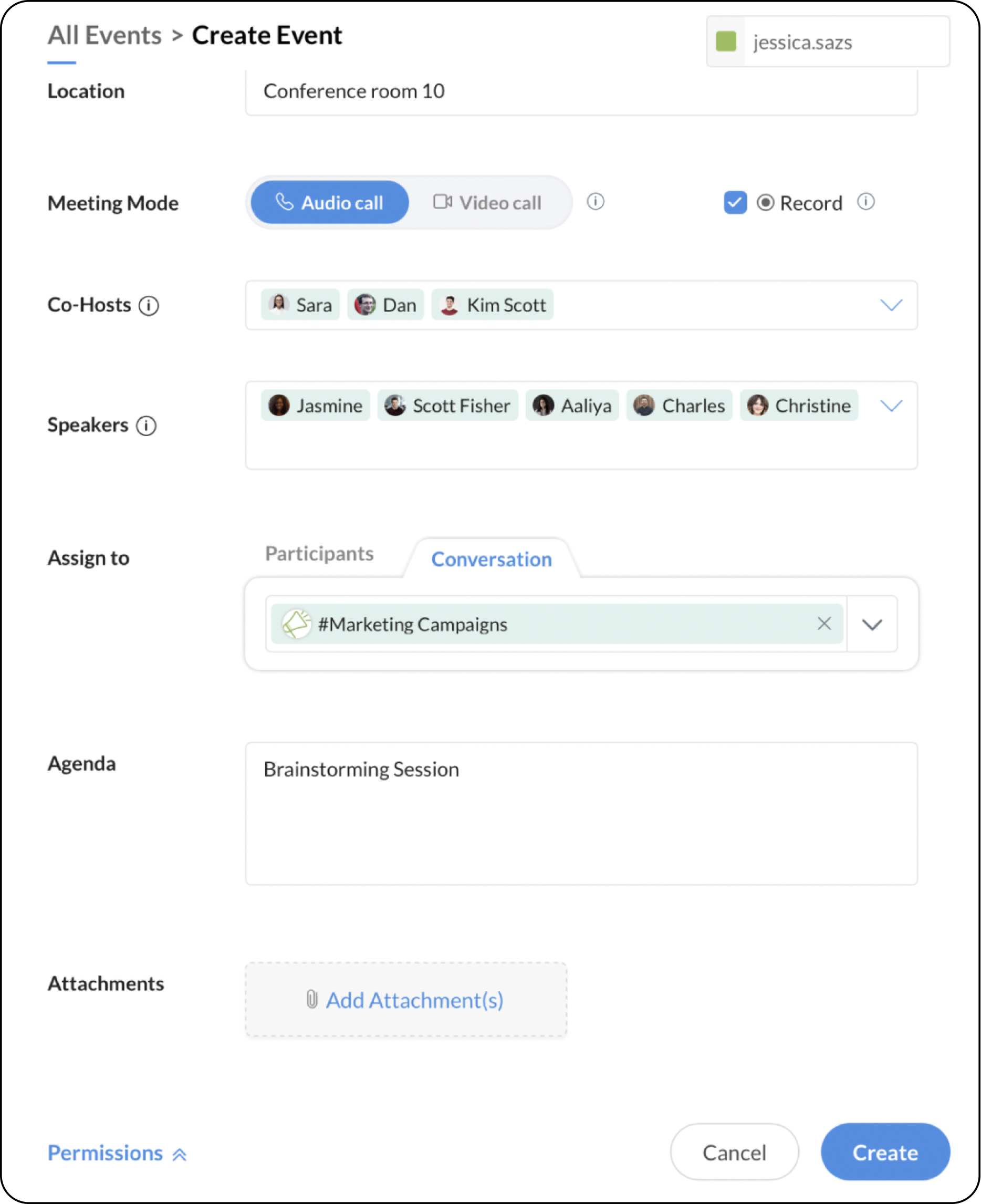Remove #Marketing Campaigns with the X icon
Viewport: 981px width, 1204px height.
click(824, 624)
